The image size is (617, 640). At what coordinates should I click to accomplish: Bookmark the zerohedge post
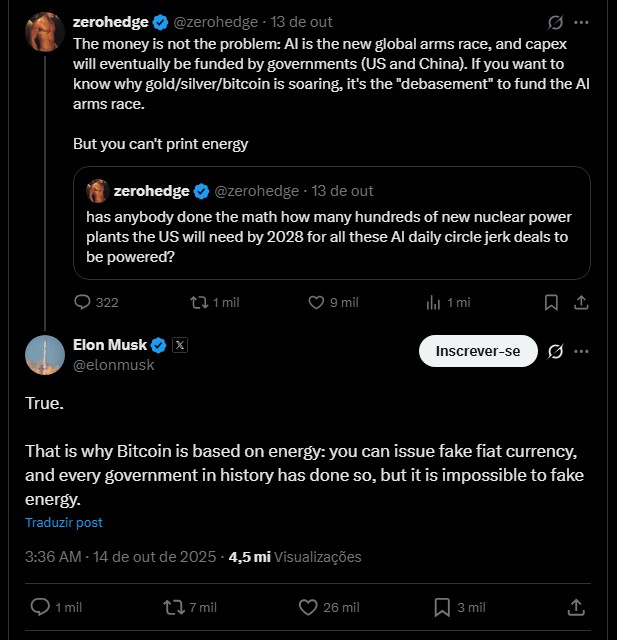tap(550, 302)
